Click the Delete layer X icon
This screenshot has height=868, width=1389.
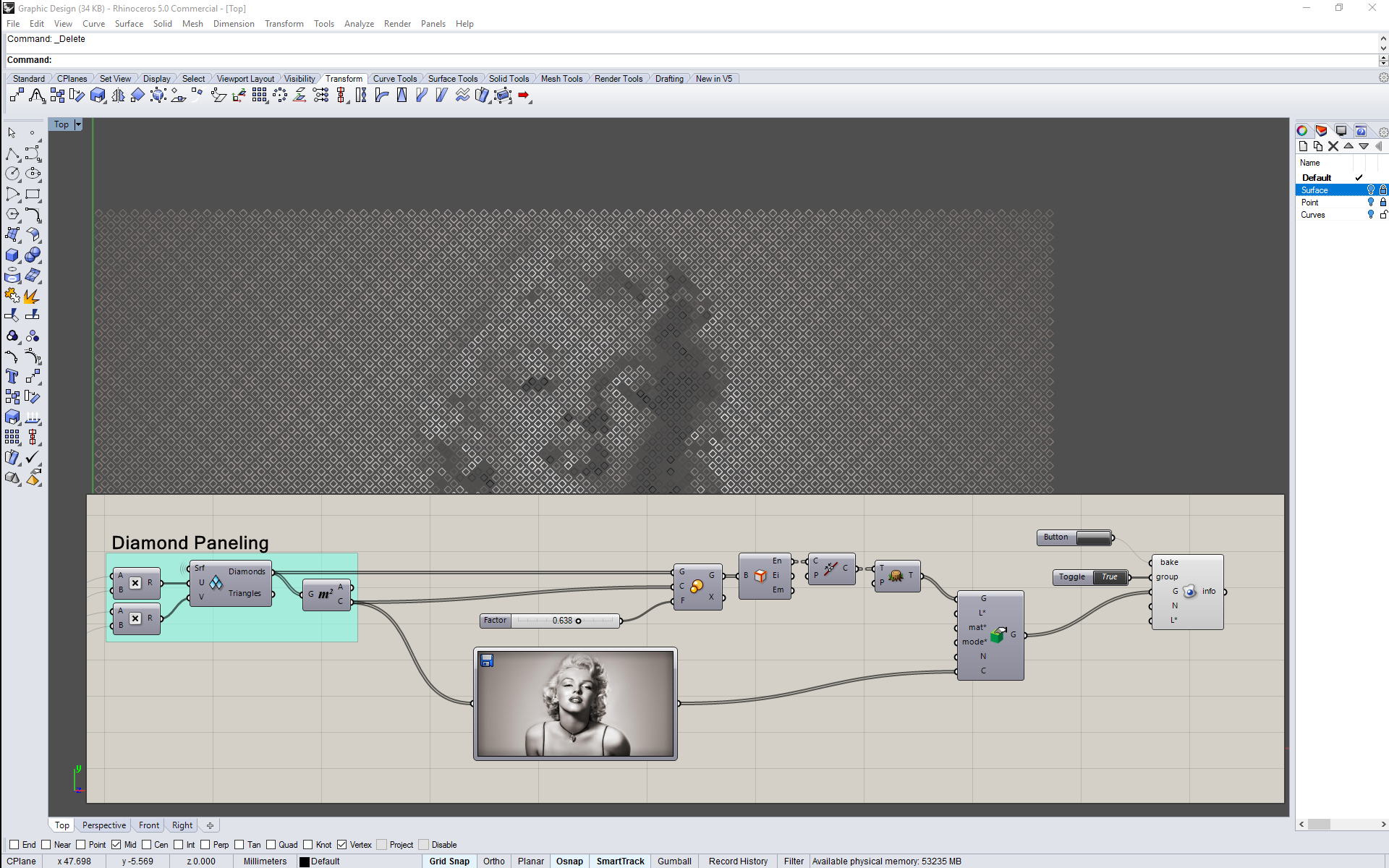[x=1333, y=146]
